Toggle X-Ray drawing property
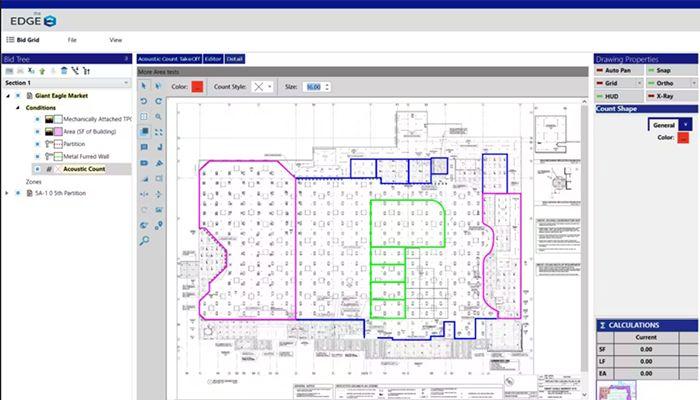 671,96
